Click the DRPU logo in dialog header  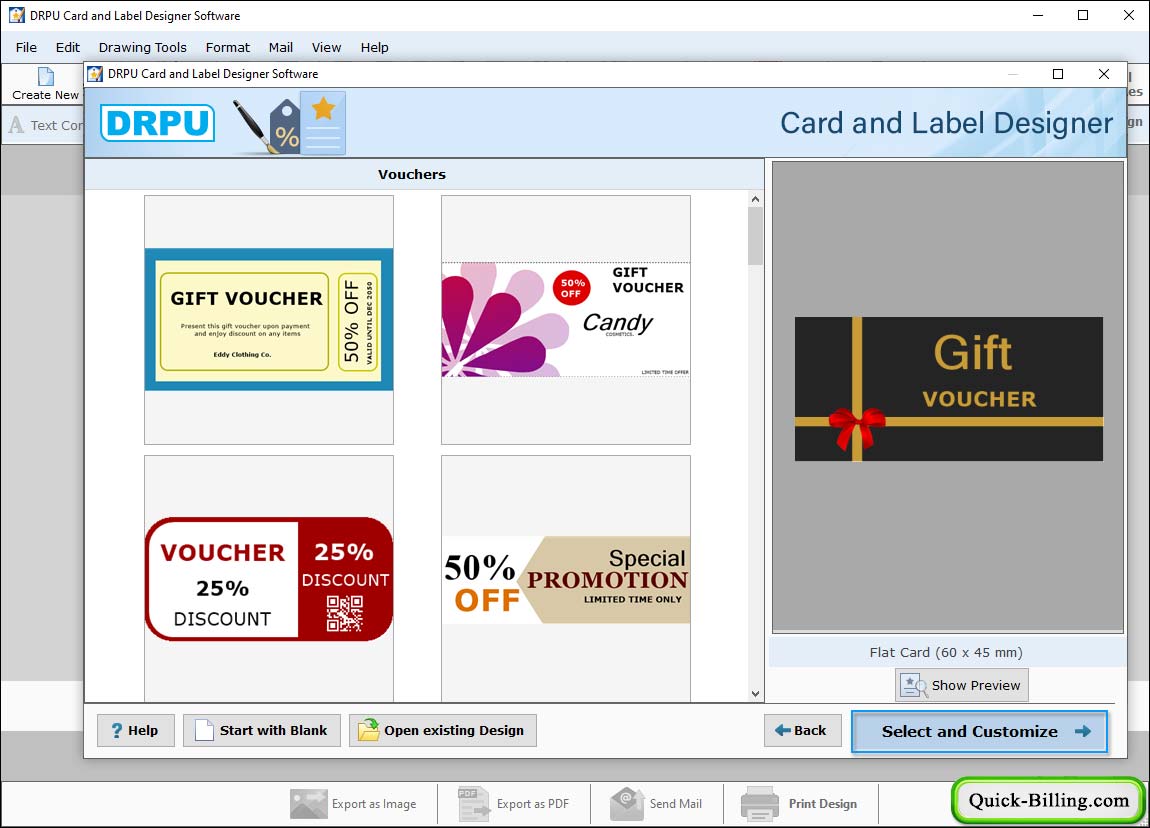158,122
